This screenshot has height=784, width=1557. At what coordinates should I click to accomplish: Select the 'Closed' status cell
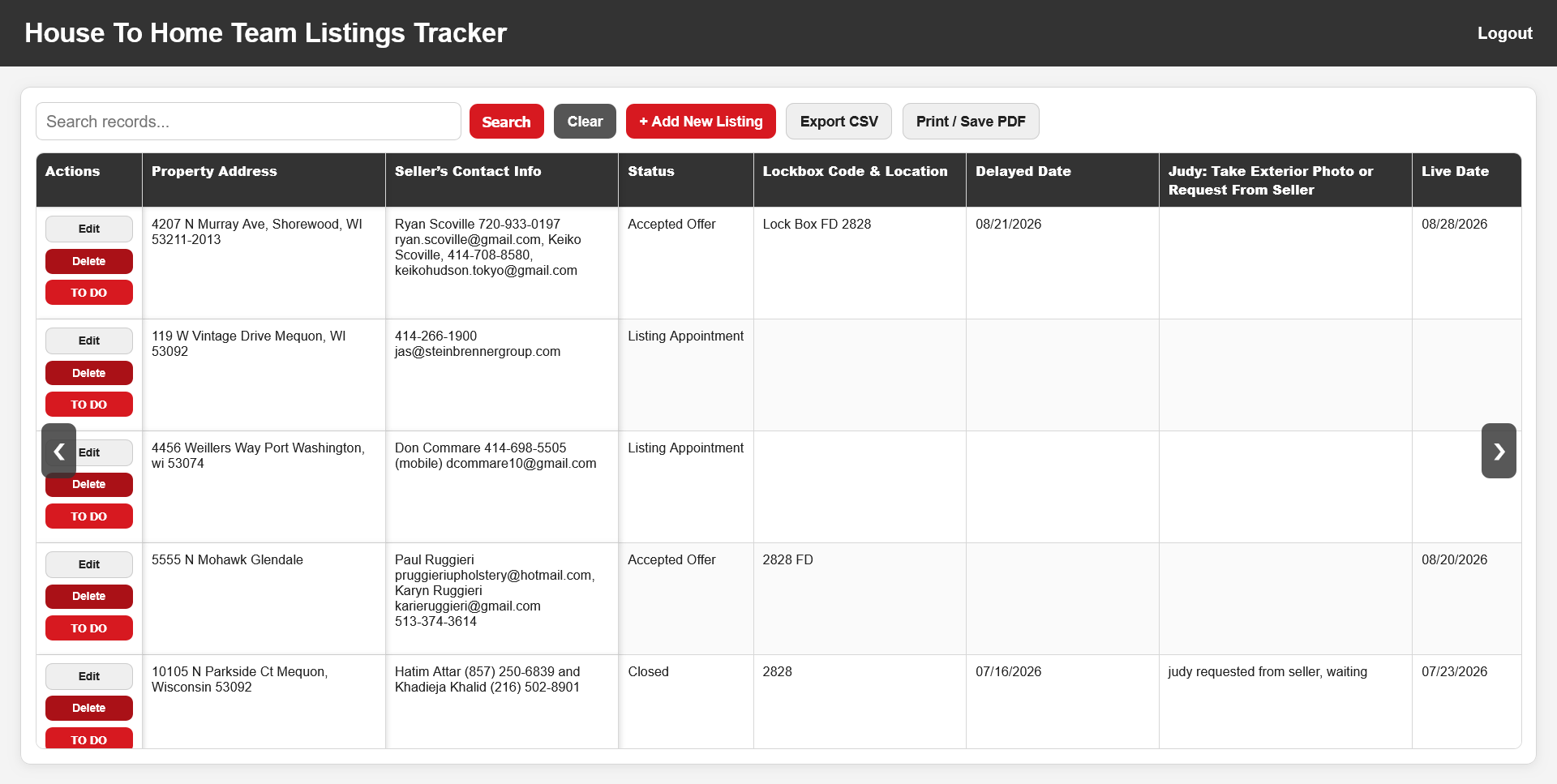[686, 701]
